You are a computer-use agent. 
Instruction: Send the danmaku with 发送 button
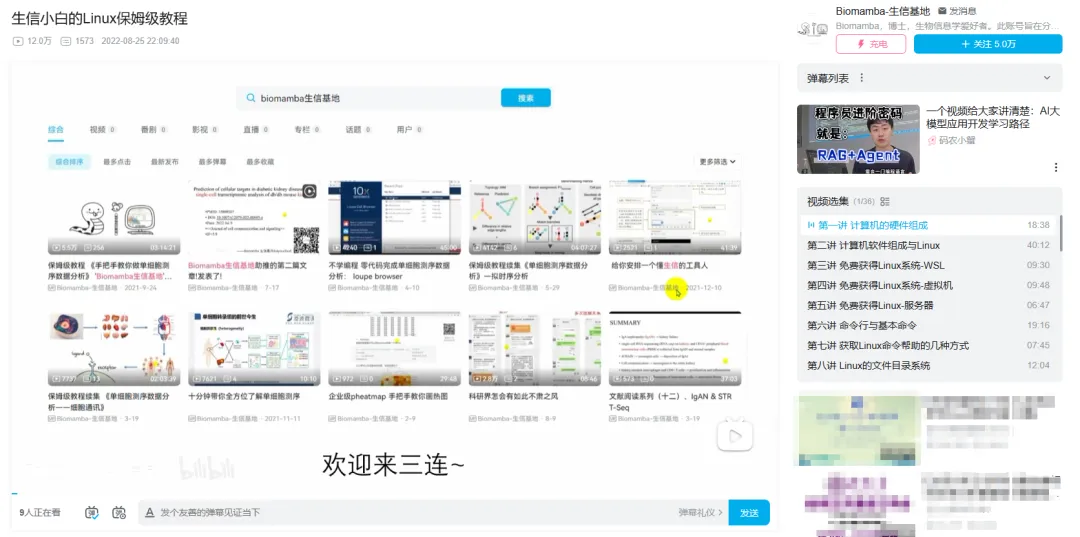pos(749,513)
